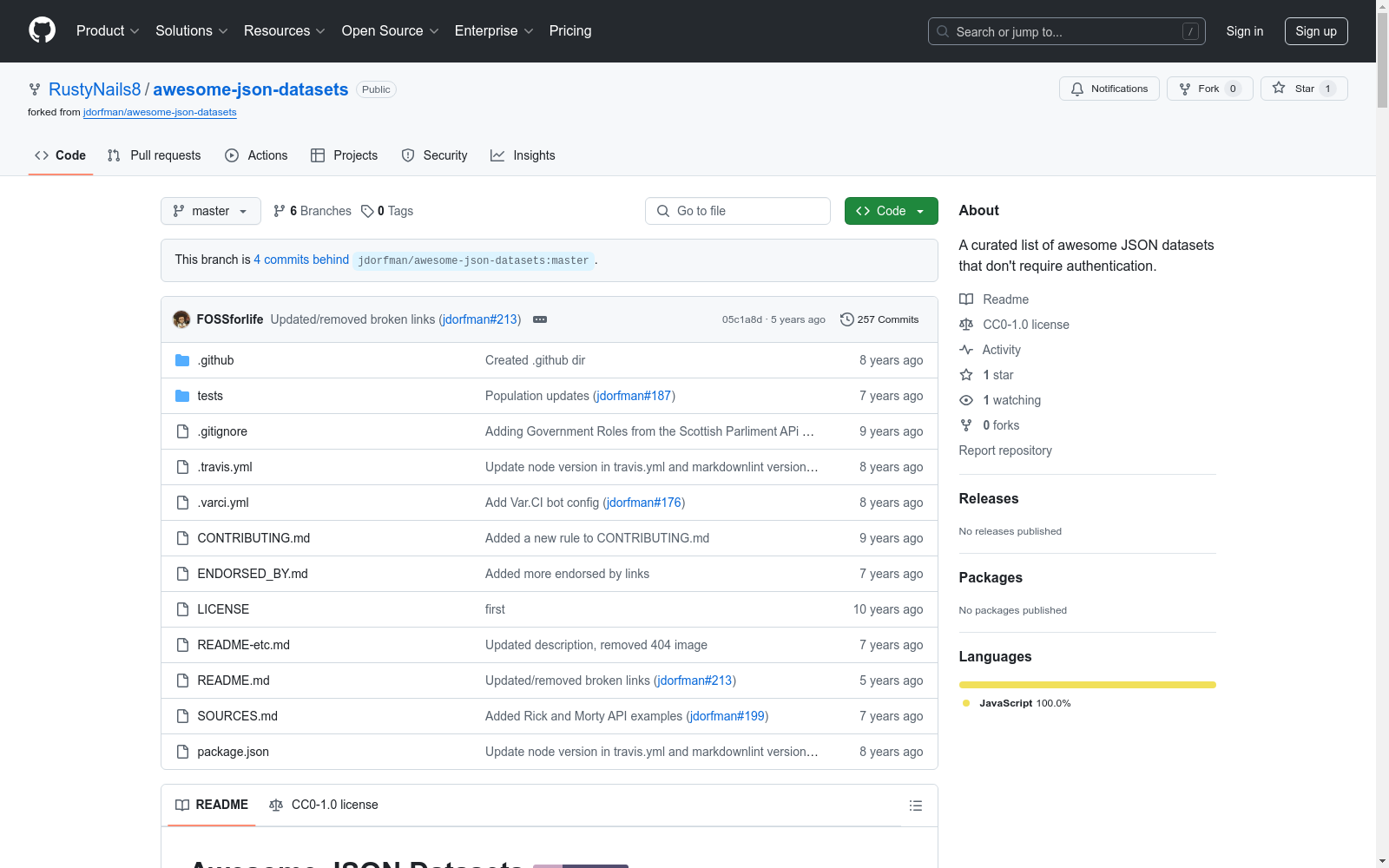Click the scale icon beside CC0-1.0 license
Image resolution: width=1389 pixels, height=868 pixels.
tap(966, 325)
